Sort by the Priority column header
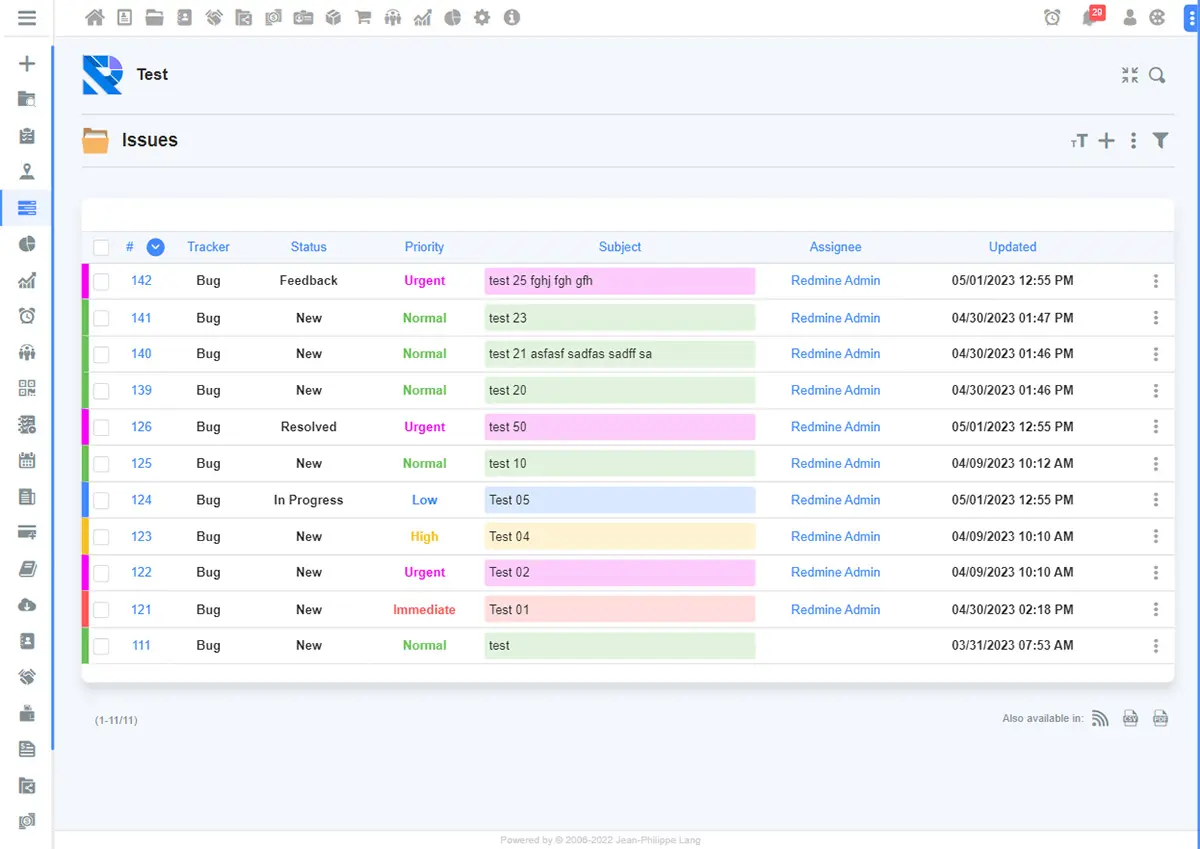 pos(424,247)
